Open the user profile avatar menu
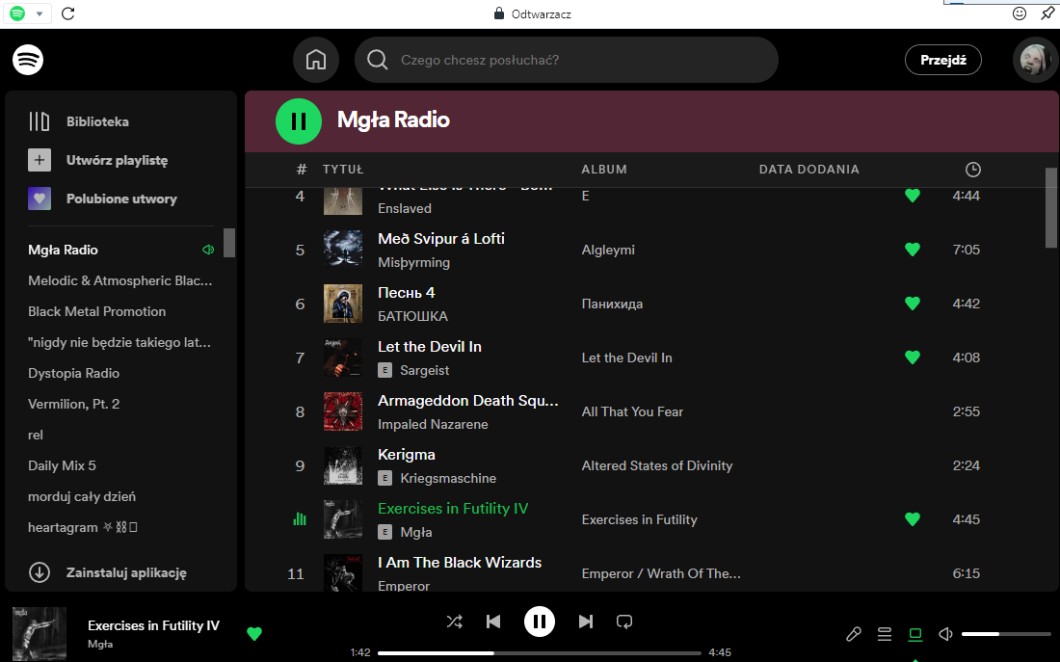 1033,60
